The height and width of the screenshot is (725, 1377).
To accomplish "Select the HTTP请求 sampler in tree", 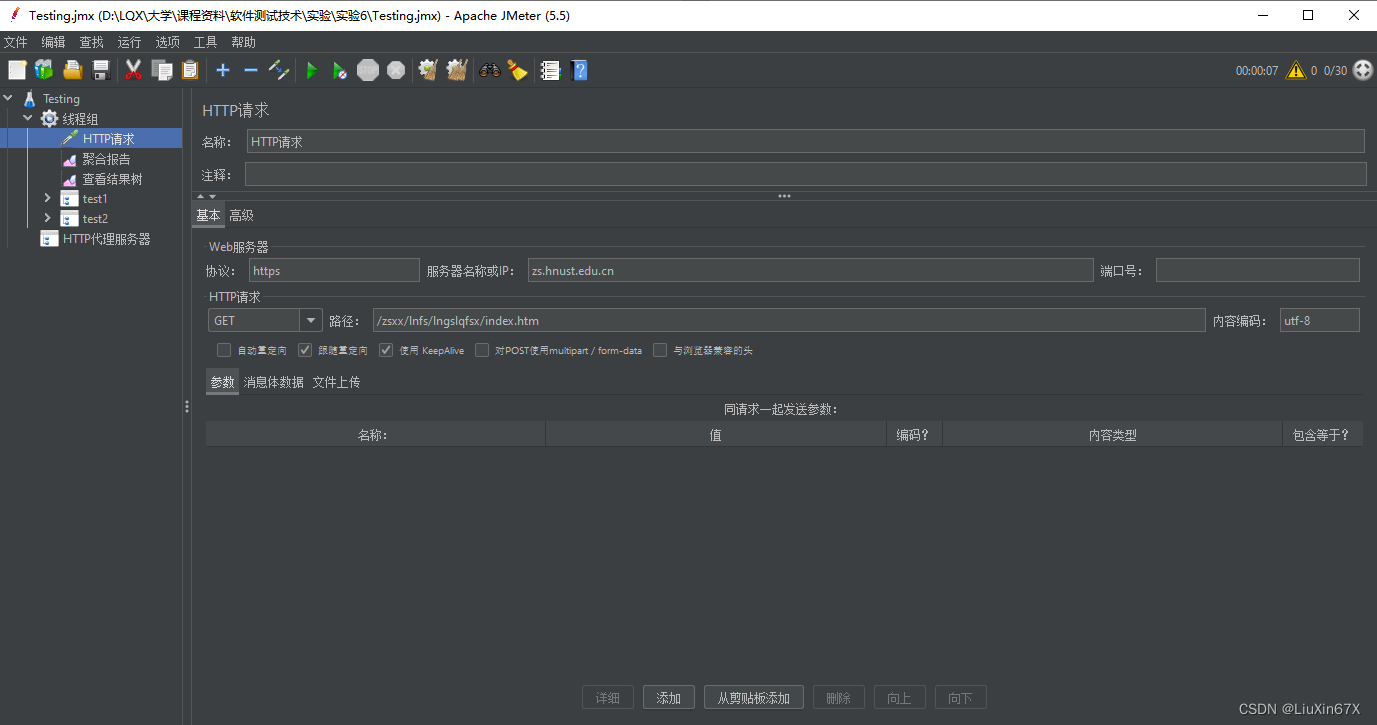I will click(x=108, y=139).
